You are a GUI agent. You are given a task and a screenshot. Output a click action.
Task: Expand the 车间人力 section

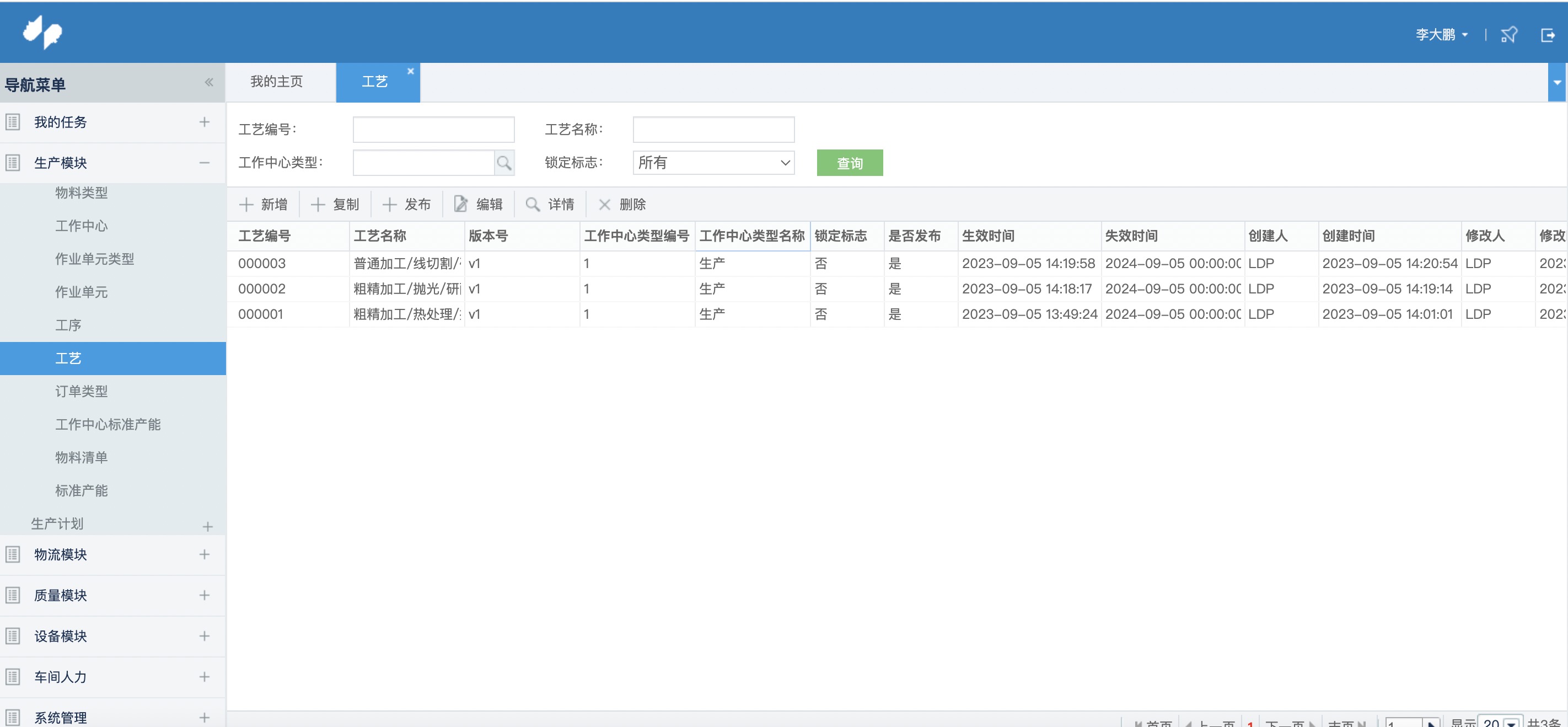pos(205,676)
